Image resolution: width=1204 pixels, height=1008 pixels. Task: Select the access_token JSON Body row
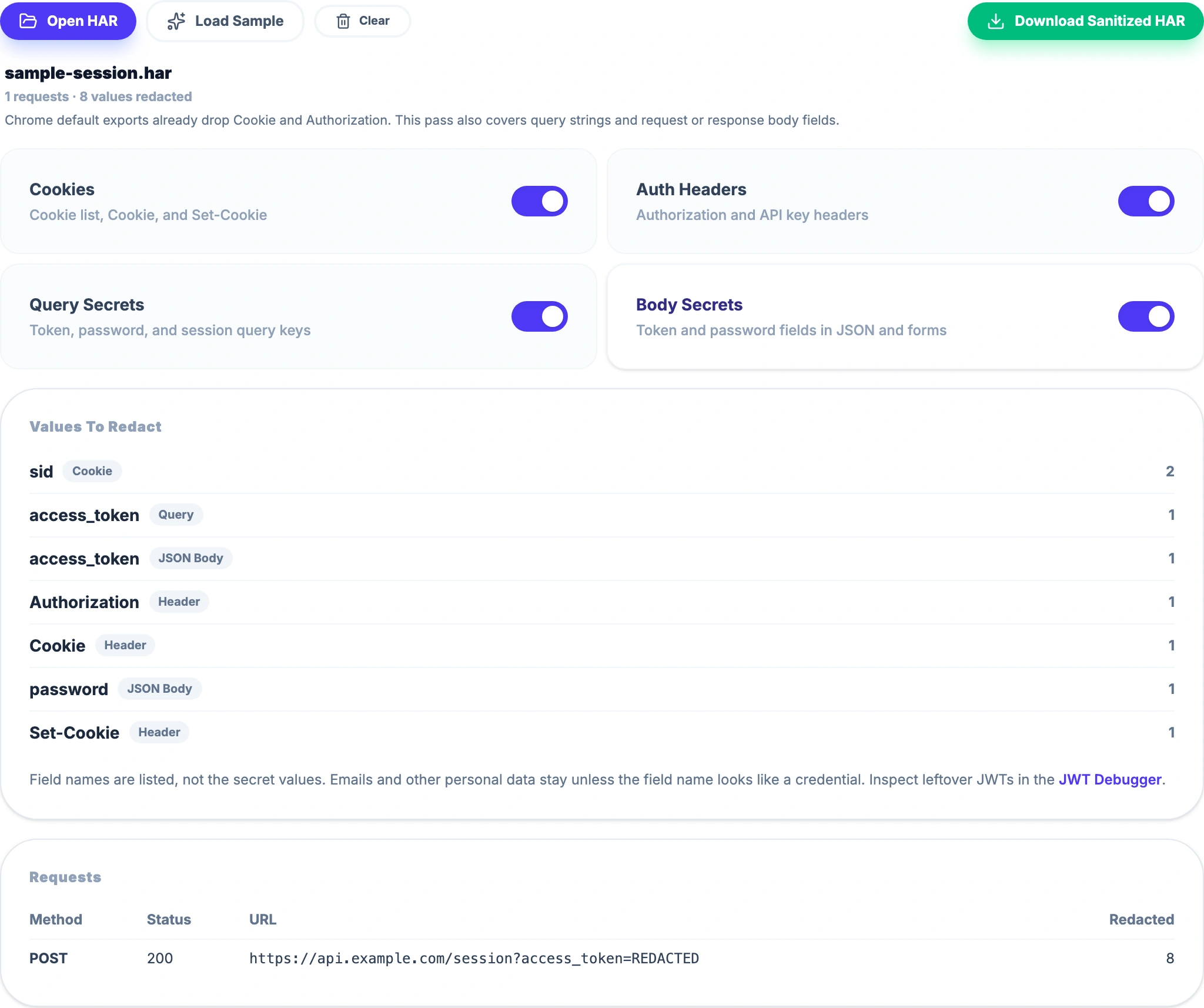click(x=602, y=558)
